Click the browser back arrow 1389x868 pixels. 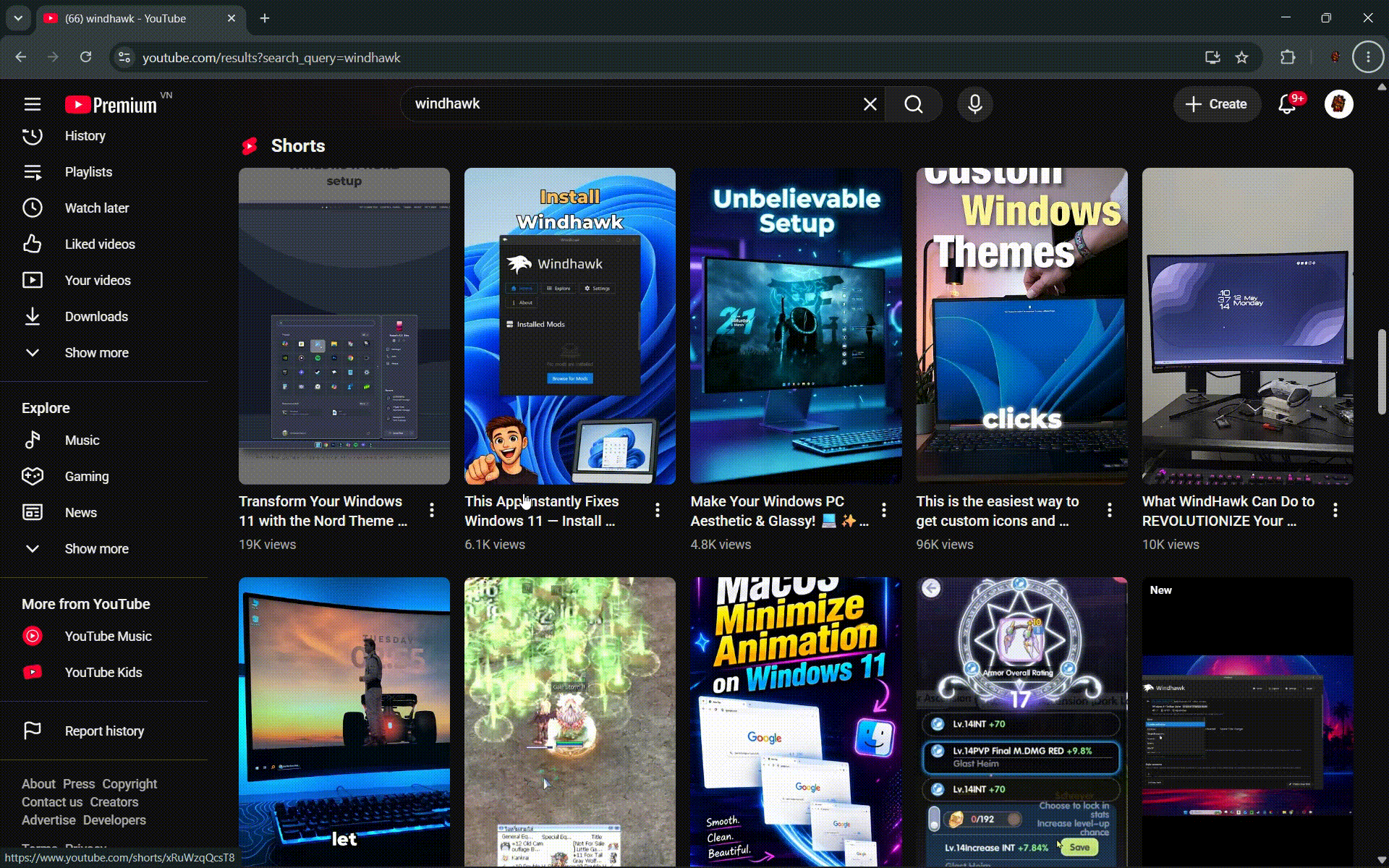[21, 57]
